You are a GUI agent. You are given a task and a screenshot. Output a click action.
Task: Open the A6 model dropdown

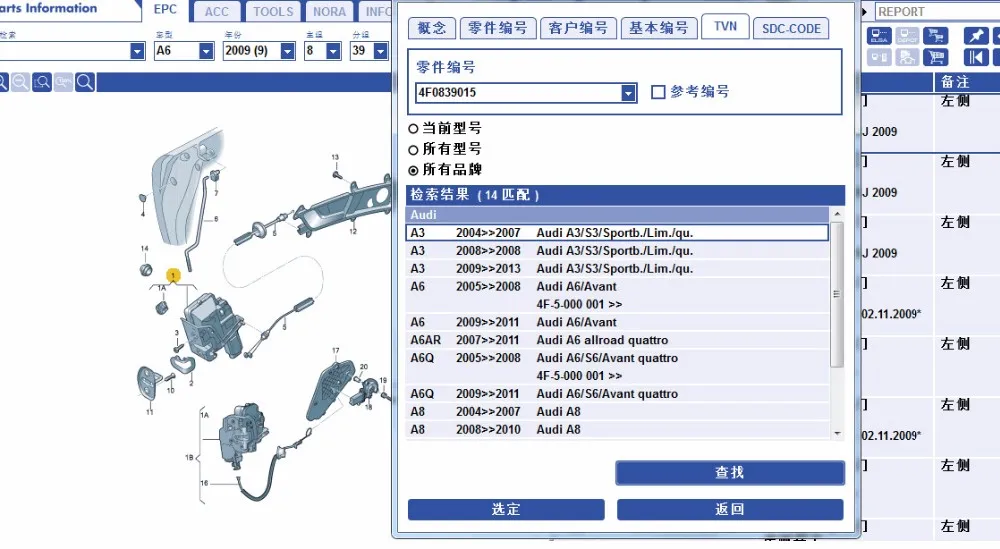click(x=206, y=51)
